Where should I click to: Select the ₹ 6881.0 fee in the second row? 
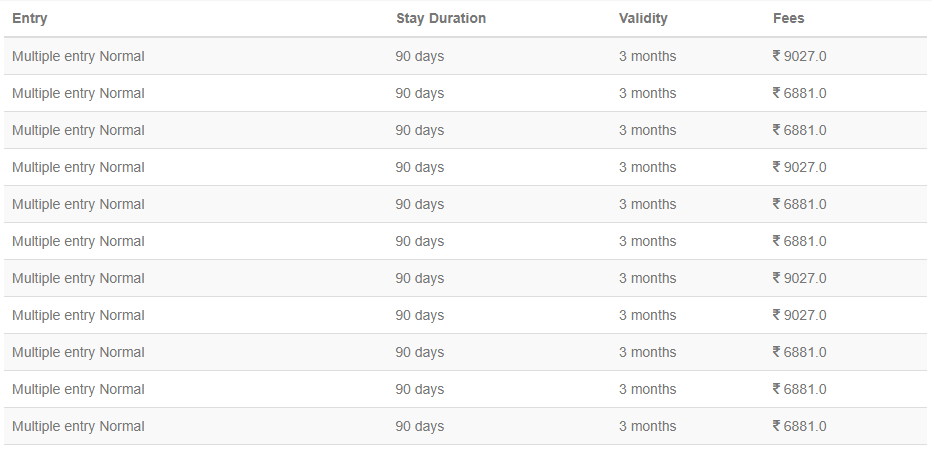click(799, 93)
